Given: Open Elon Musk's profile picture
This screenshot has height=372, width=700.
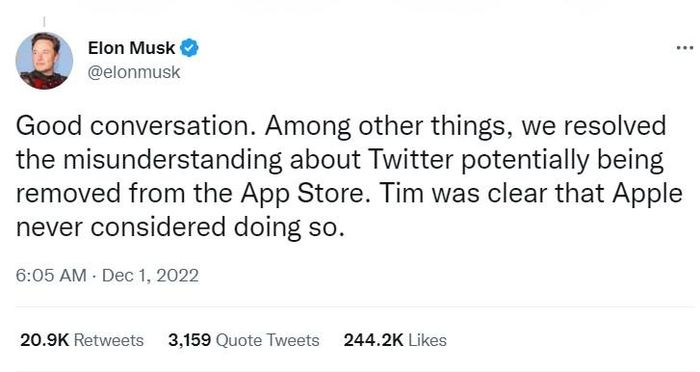Looking at the screenshot, I should click(44, 61).
